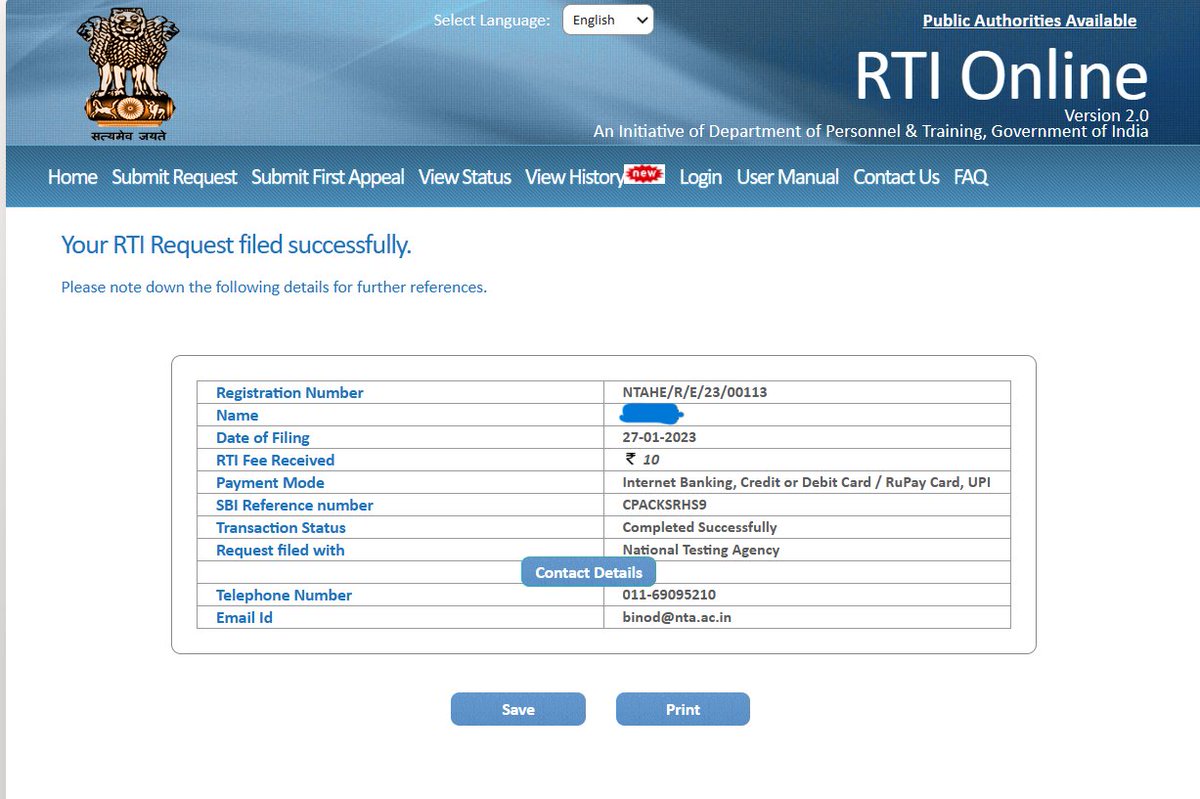Click the 'Version 2.0' text
Viewport: 1200px width, 799px height.
click(1106, 115)
